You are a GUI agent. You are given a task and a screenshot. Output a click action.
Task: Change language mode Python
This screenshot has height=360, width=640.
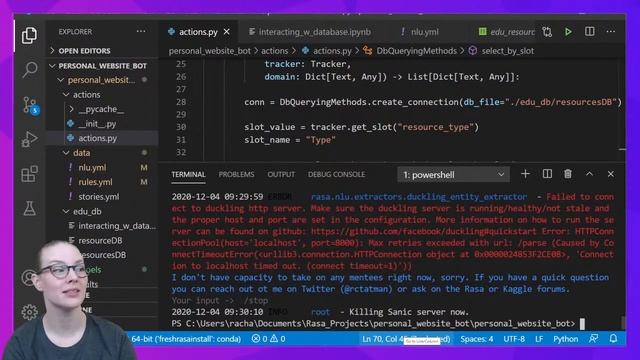pos(565,339)
